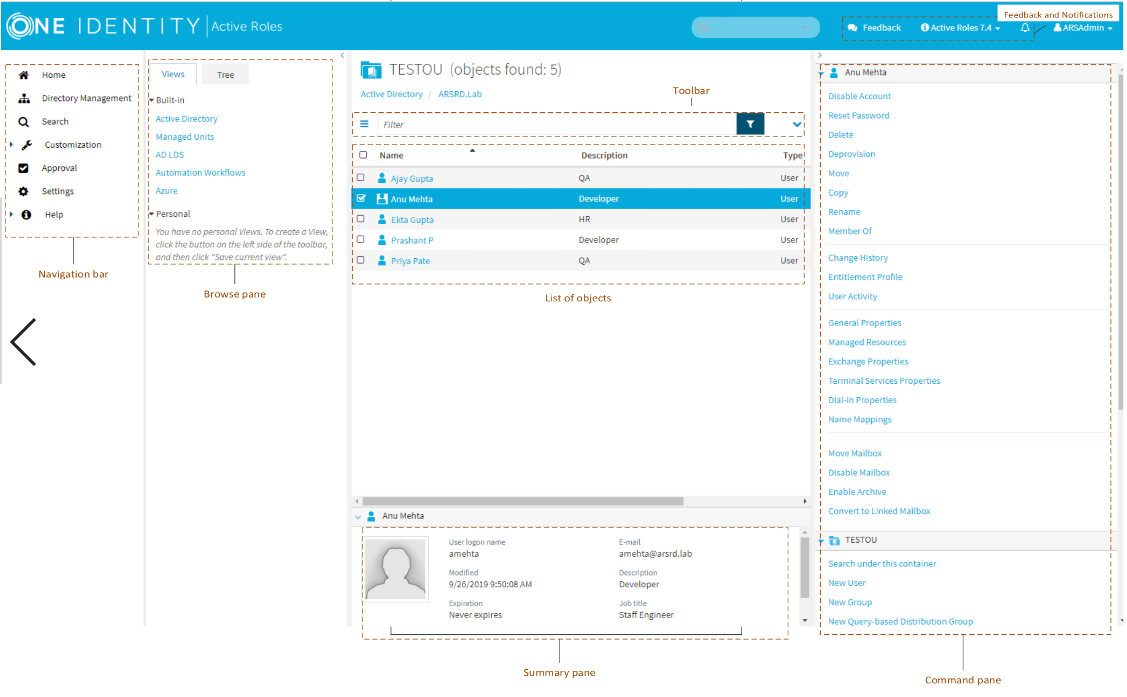Apply the filter using the funnel button
Screen dimensions: 1127x697
tap(750, 124)
